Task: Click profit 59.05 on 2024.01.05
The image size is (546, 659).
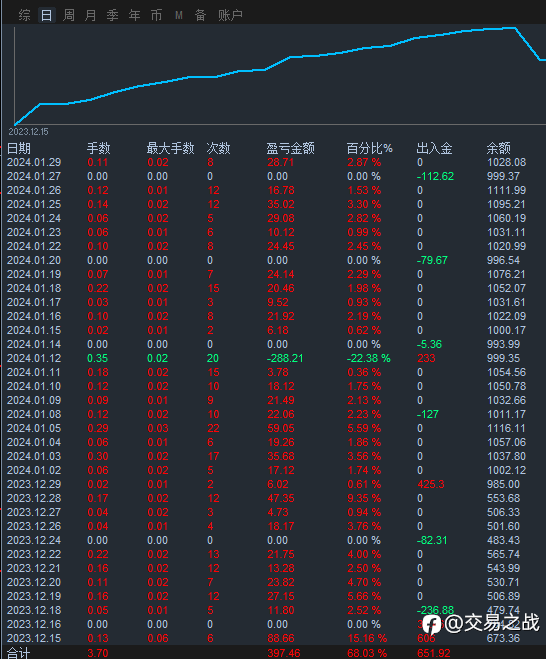Action: [x=281, y=428]
